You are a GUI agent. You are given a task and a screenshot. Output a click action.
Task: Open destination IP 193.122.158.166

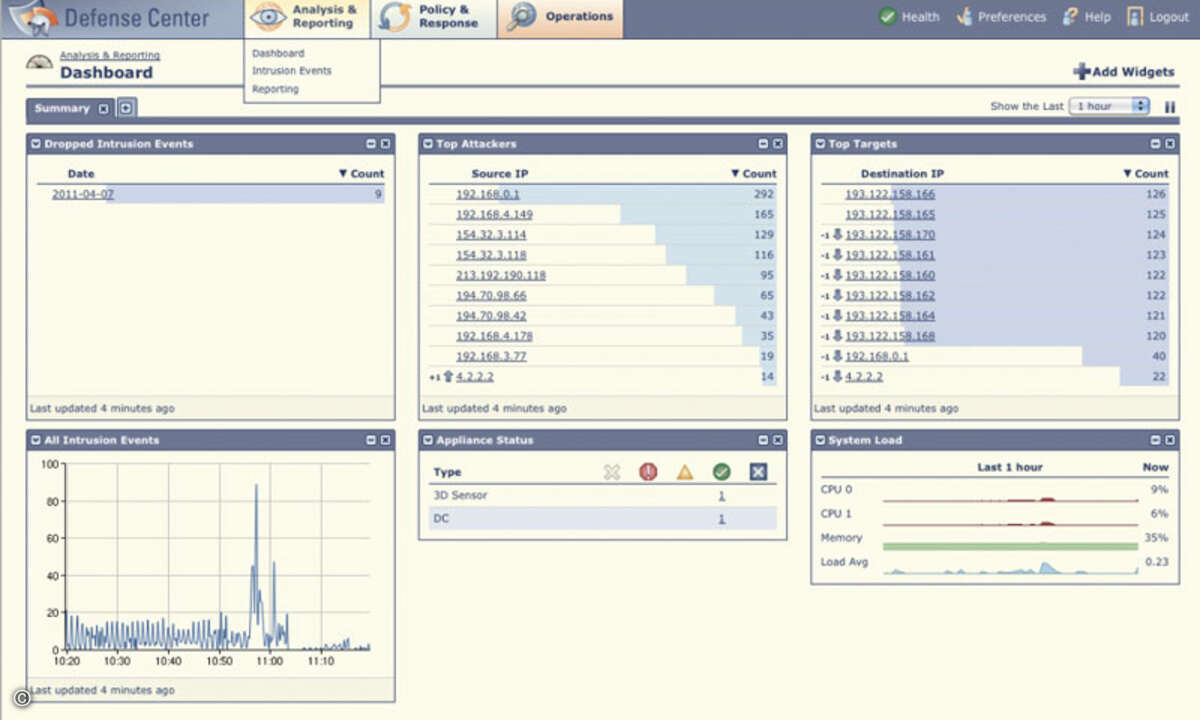[890, 195]
